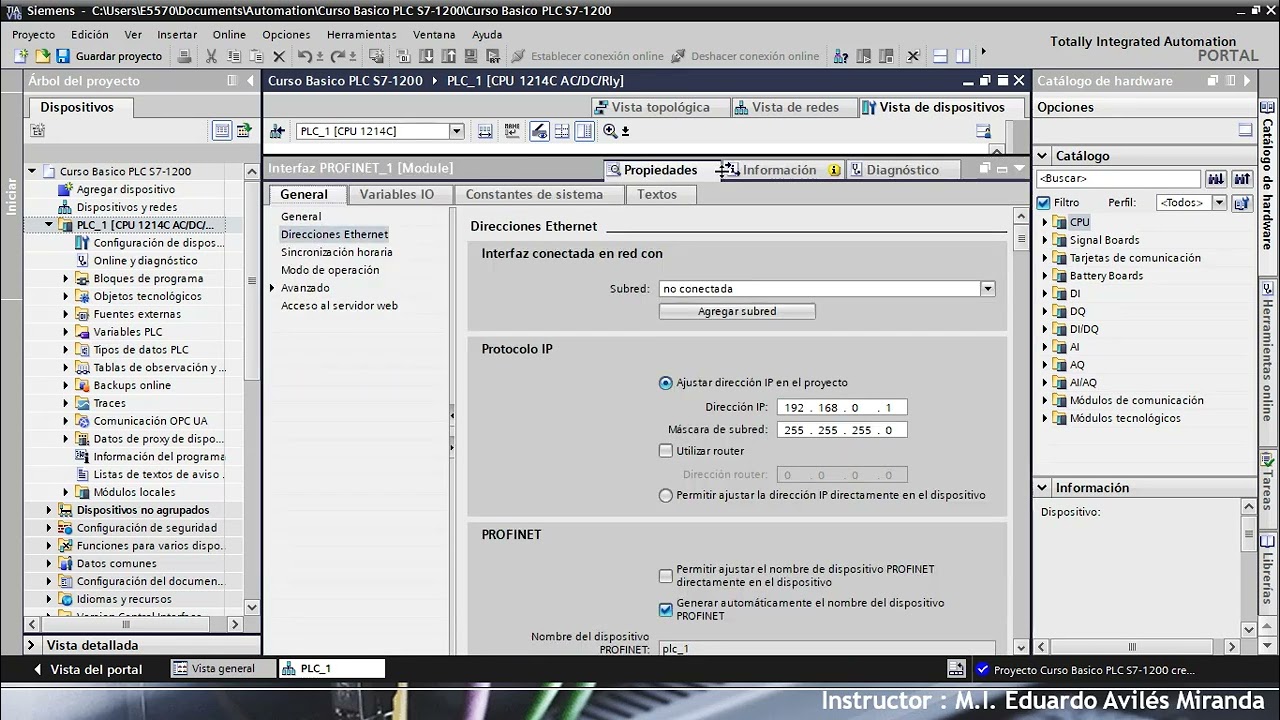Open the PLC_1 [CPU 1214C] device dropdown
The width and height of the screenshot is (1280, 720).
pyautogui.click(x=457, y=131)
